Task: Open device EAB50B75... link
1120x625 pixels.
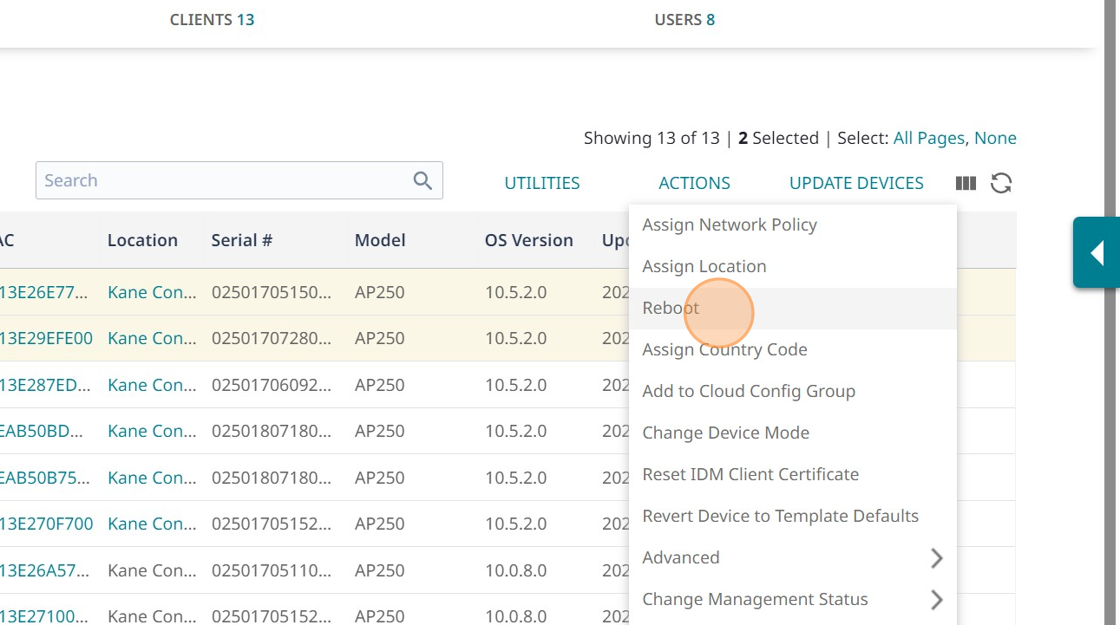Action: tap(45, 478)
